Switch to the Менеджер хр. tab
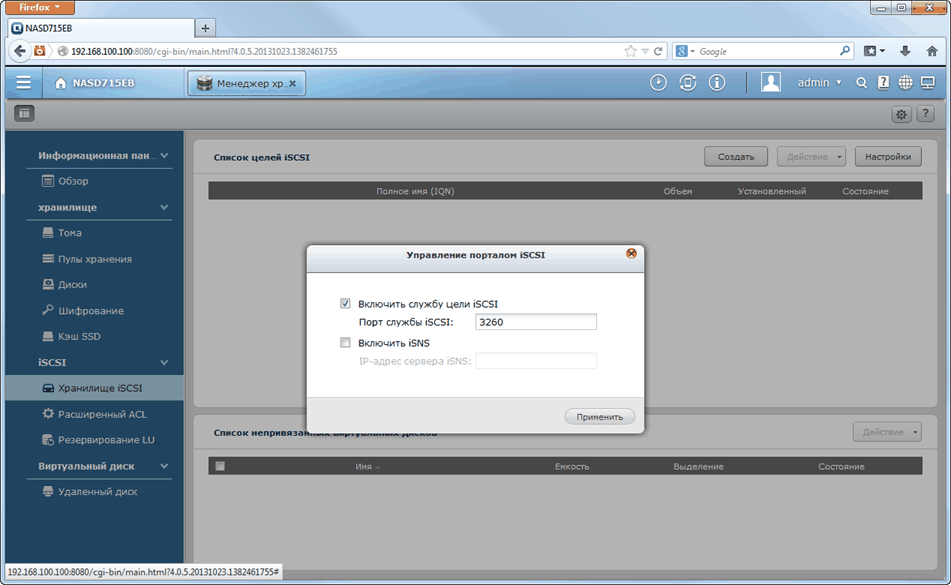 [x=245, y=84]
